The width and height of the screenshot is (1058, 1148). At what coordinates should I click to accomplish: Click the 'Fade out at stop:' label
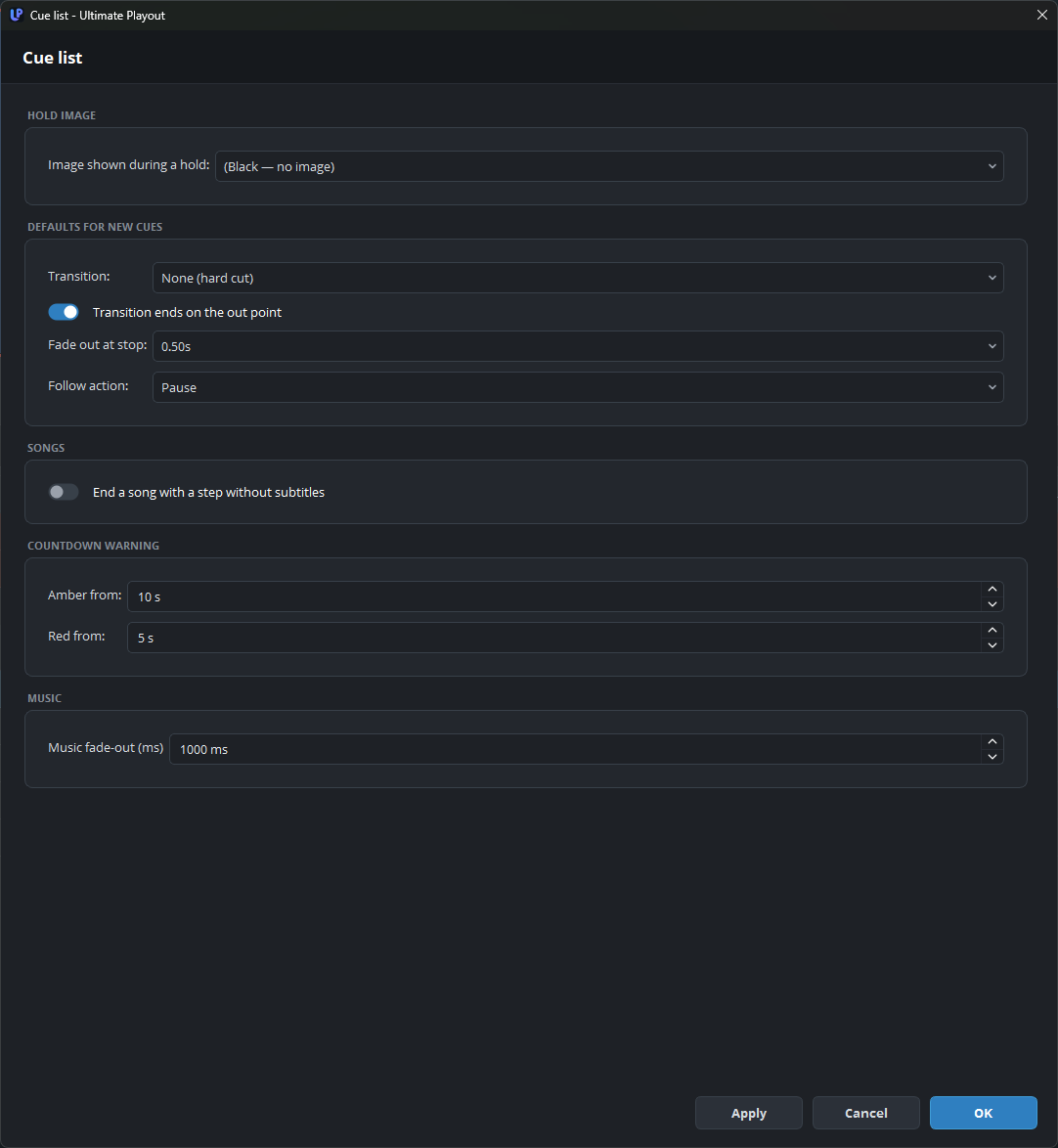98,345
